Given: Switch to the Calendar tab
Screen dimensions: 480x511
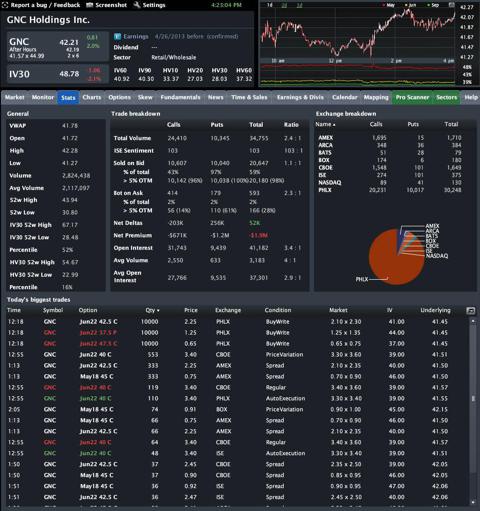Looking at the screenshot, I should click(345, 97).
